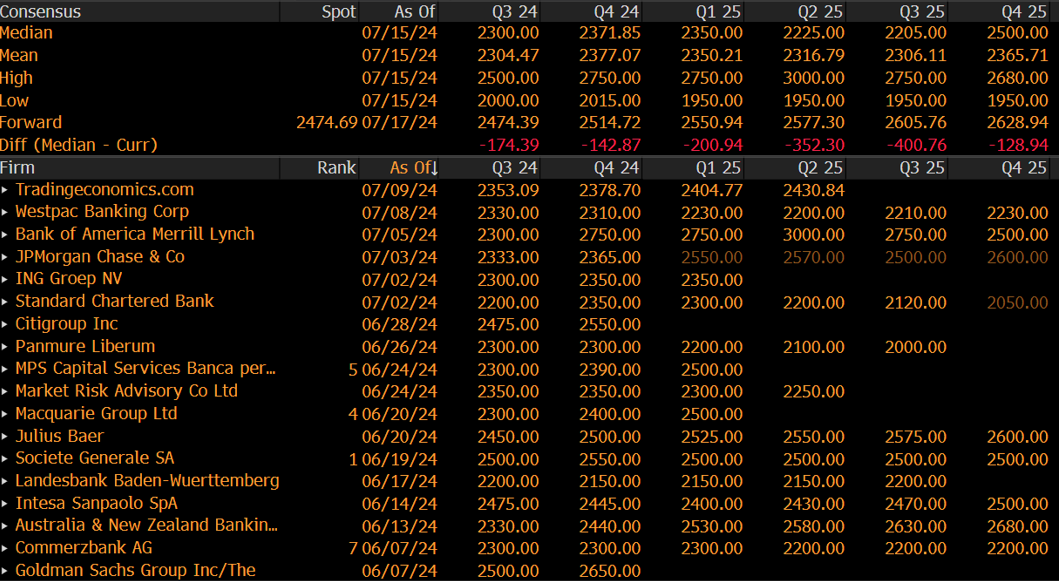Viewport: 1059px width, 581px height.
Task: Click ING Groep date 07/02/24
Action: 400,280
